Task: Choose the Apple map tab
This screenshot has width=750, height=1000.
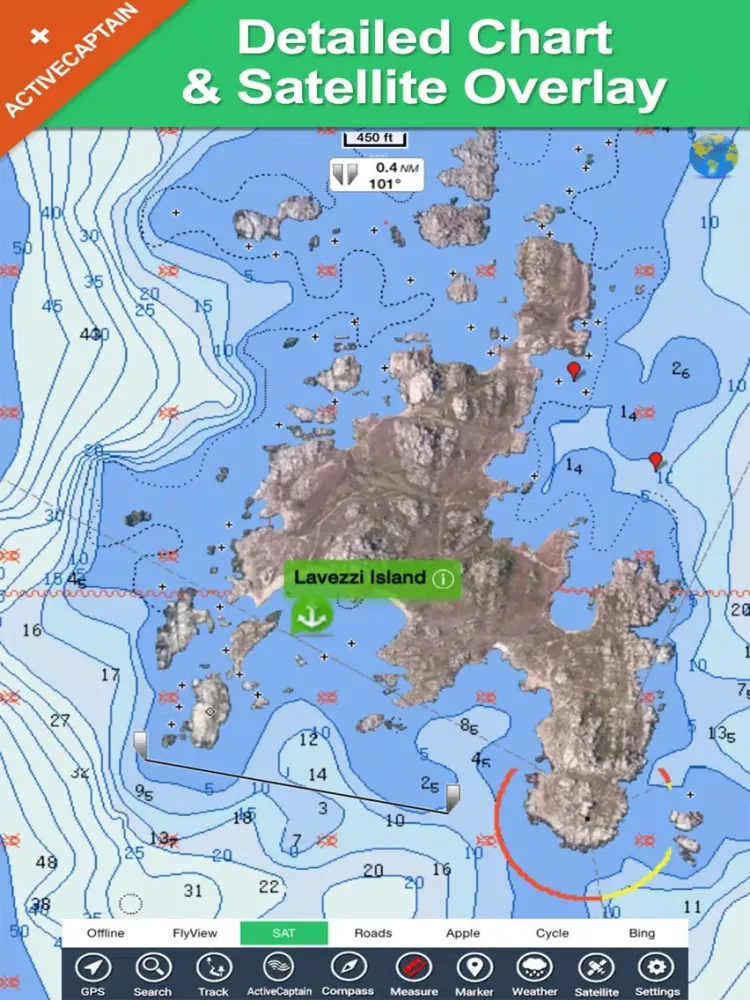Action: (x=463, y=932)
